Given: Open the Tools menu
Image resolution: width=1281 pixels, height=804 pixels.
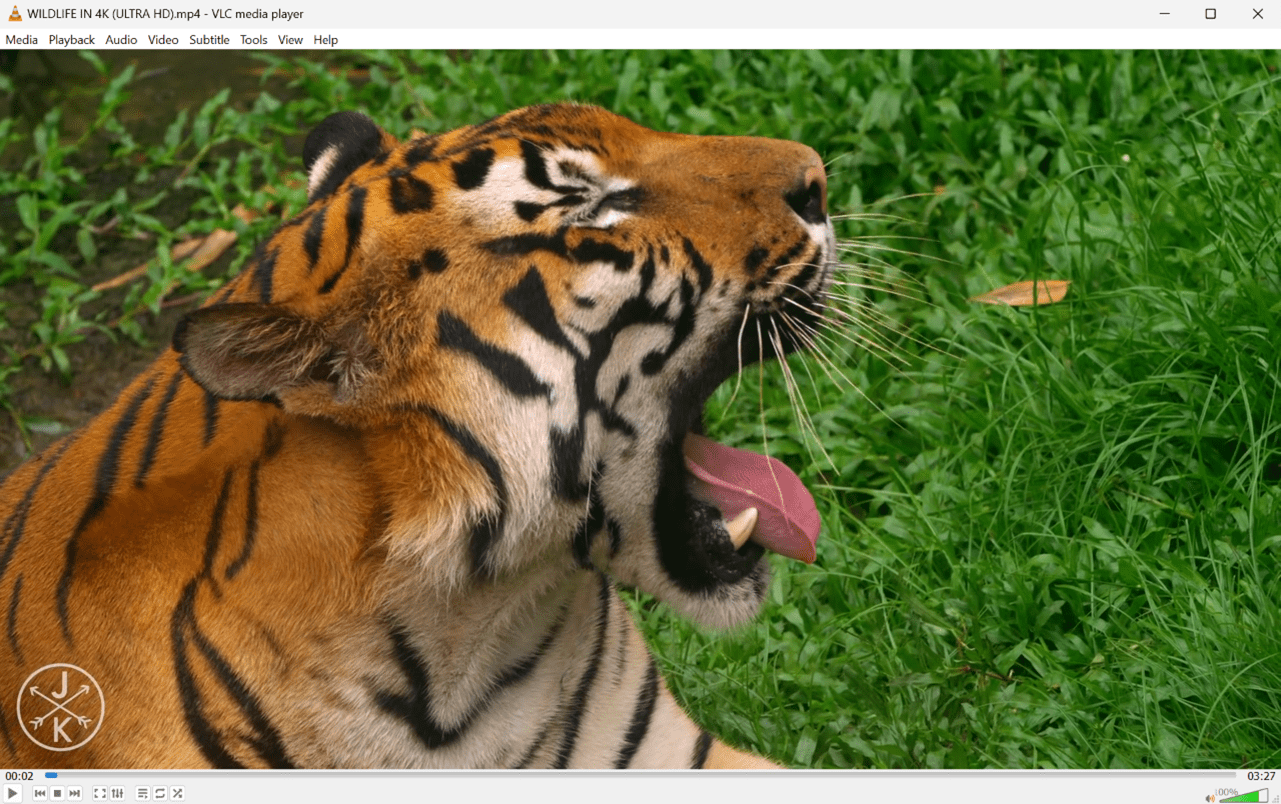Looking at the screenshot, I should [x=253, y=39].
